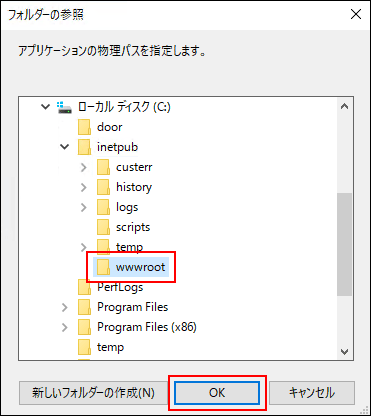The width and height of the screenshot is (371, 416).
Task: Select the PerfLogs folder name
Action: tap(120, 287)
